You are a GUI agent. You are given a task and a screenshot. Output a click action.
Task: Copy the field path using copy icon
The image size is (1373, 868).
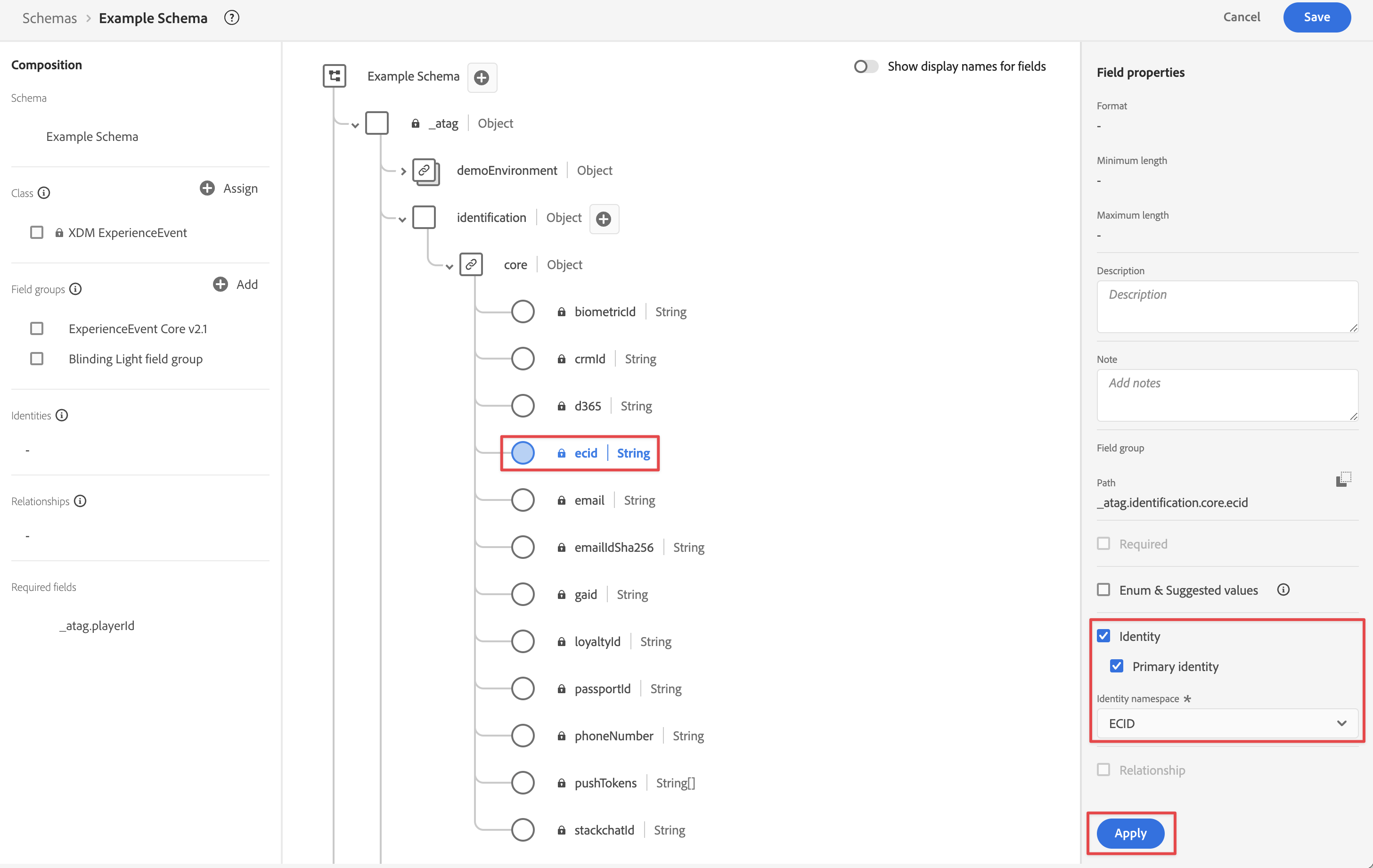1343,480
